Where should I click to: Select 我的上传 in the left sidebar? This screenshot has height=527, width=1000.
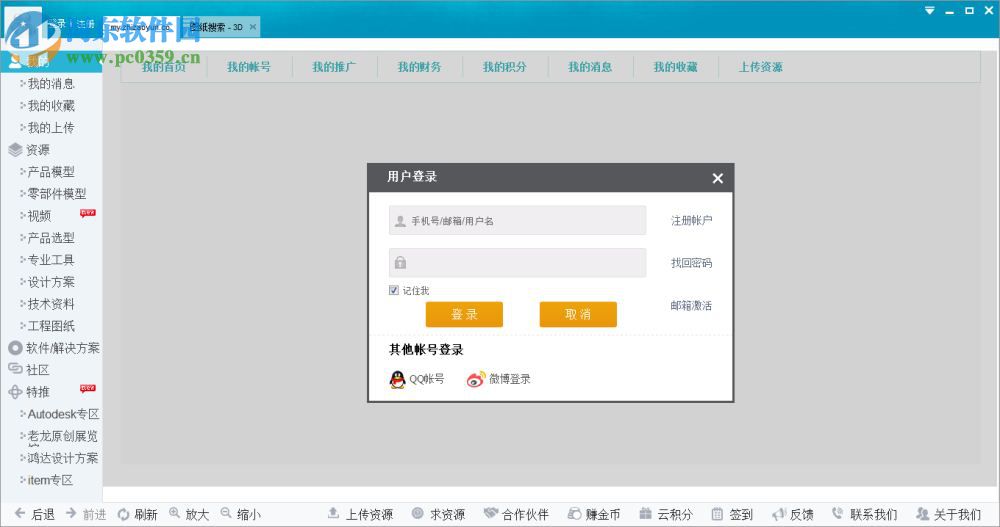(51, 128)
